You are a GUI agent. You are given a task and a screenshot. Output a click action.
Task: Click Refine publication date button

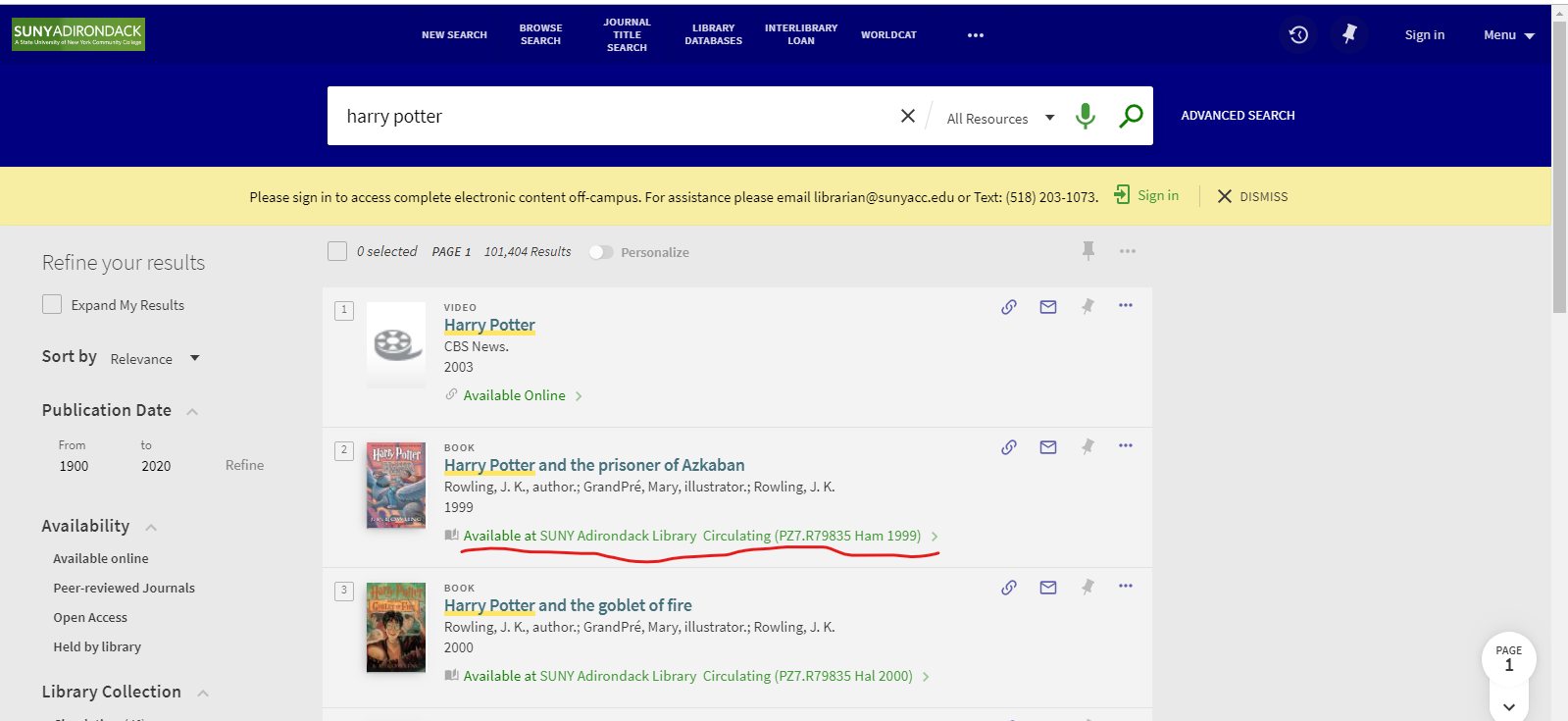click(244, 465)
